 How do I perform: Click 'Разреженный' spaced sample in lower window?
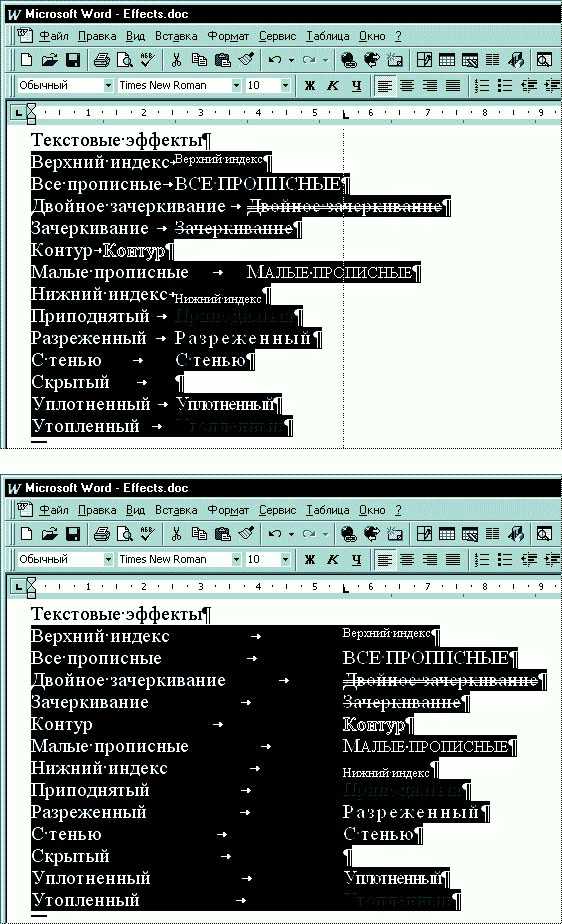(x=410, y=812)
